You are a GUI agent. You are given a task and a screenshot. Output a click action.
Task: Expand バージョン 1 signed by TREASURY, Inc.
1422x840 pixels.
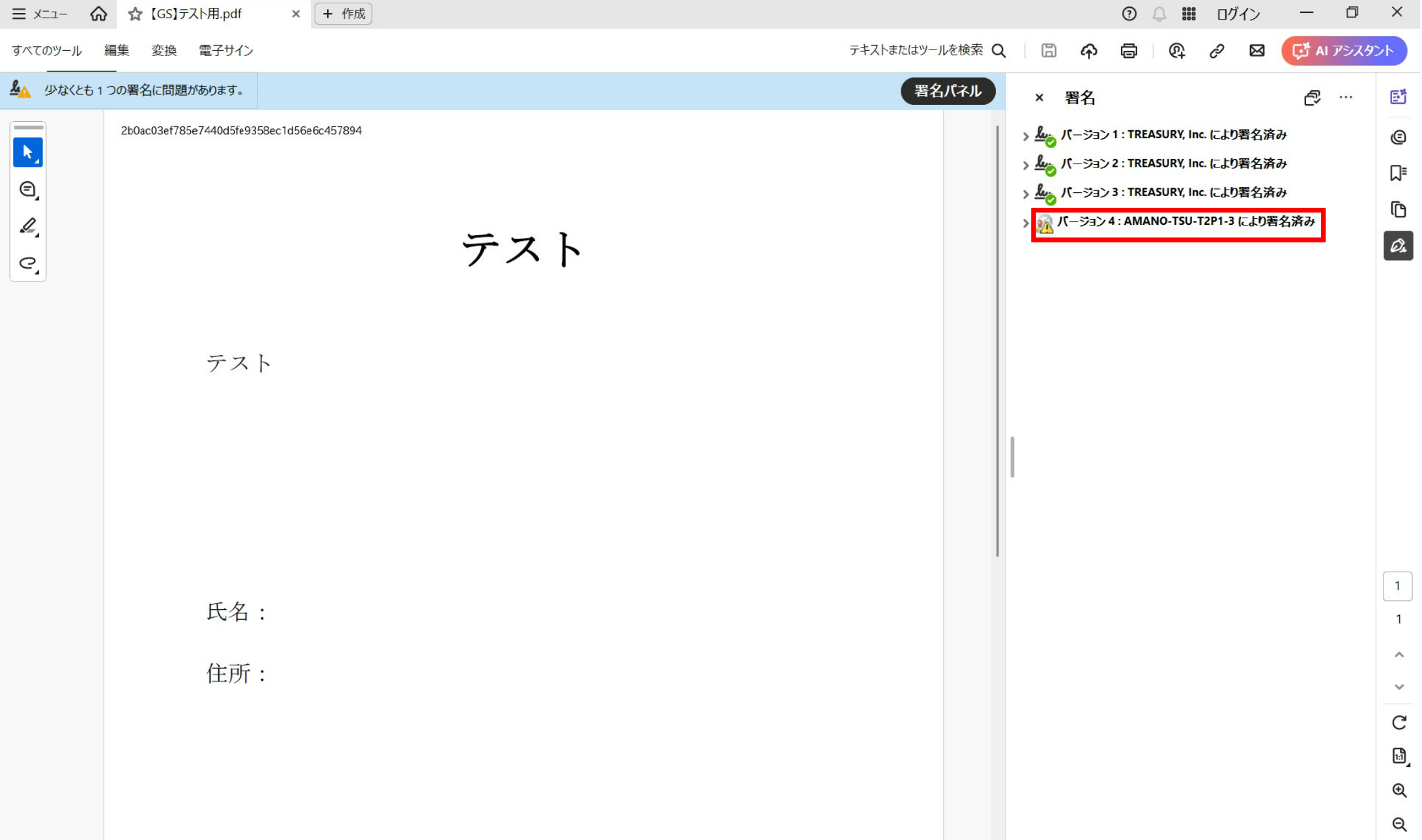click(x=1024, y=135)
